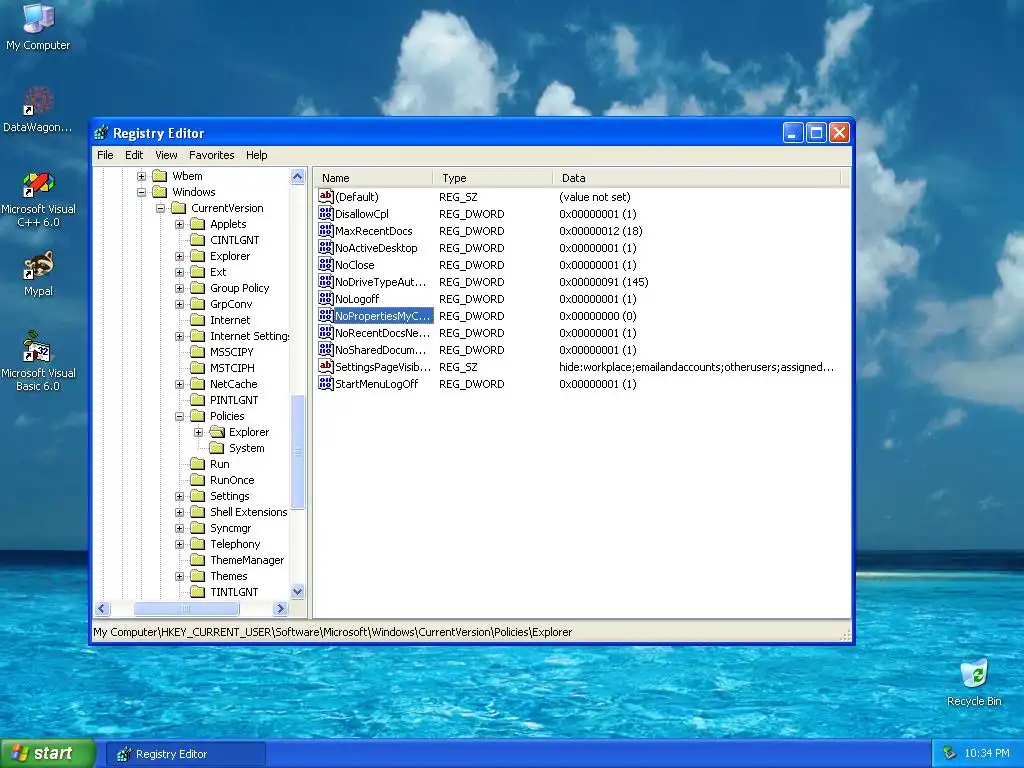Click the NoDriveTypeAut... DWORD value icon

click(x=326, y=281)
